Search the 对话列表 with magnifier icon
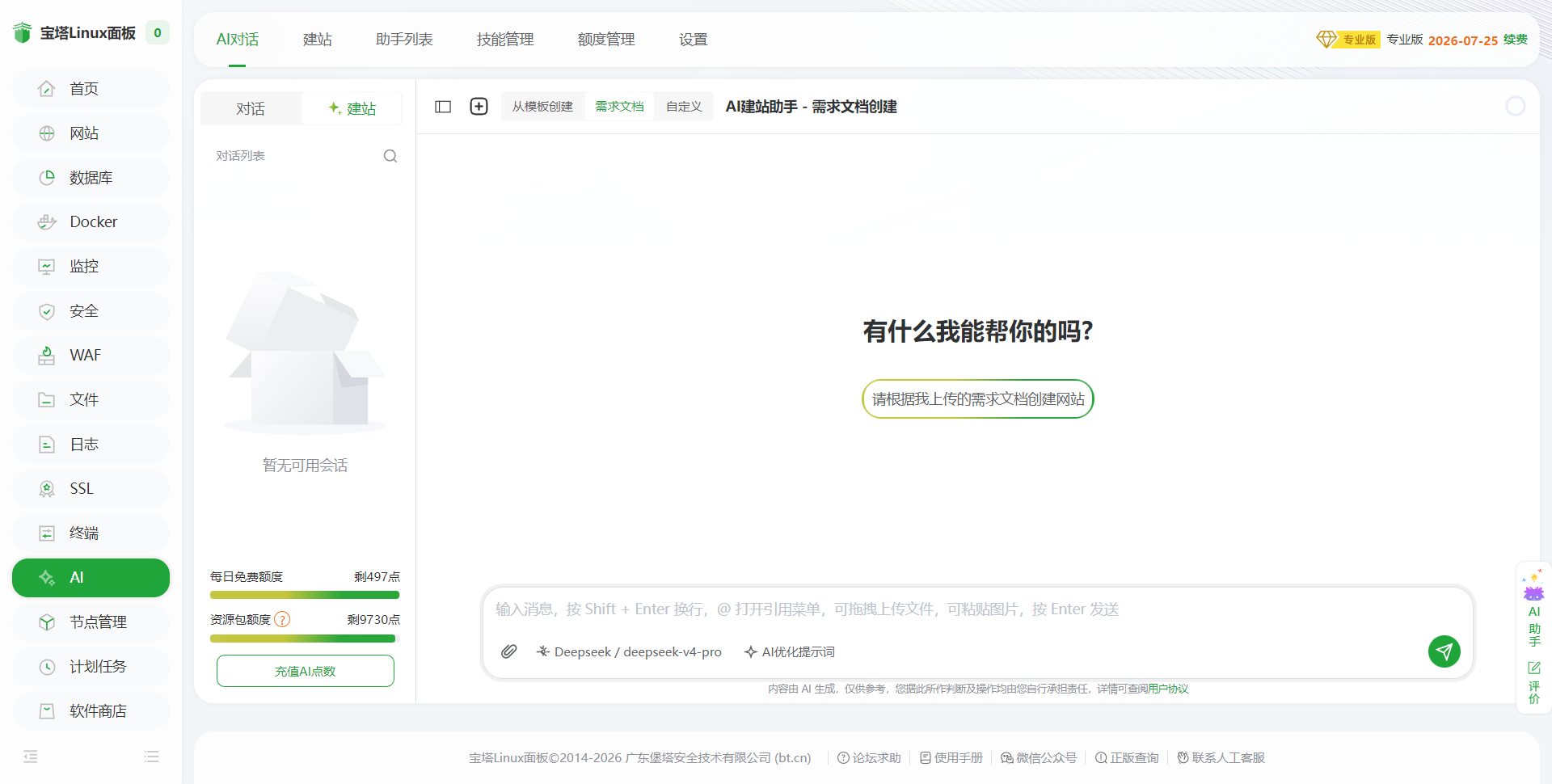Viewport: 1552px width, 784px height. tap(390, 156)
